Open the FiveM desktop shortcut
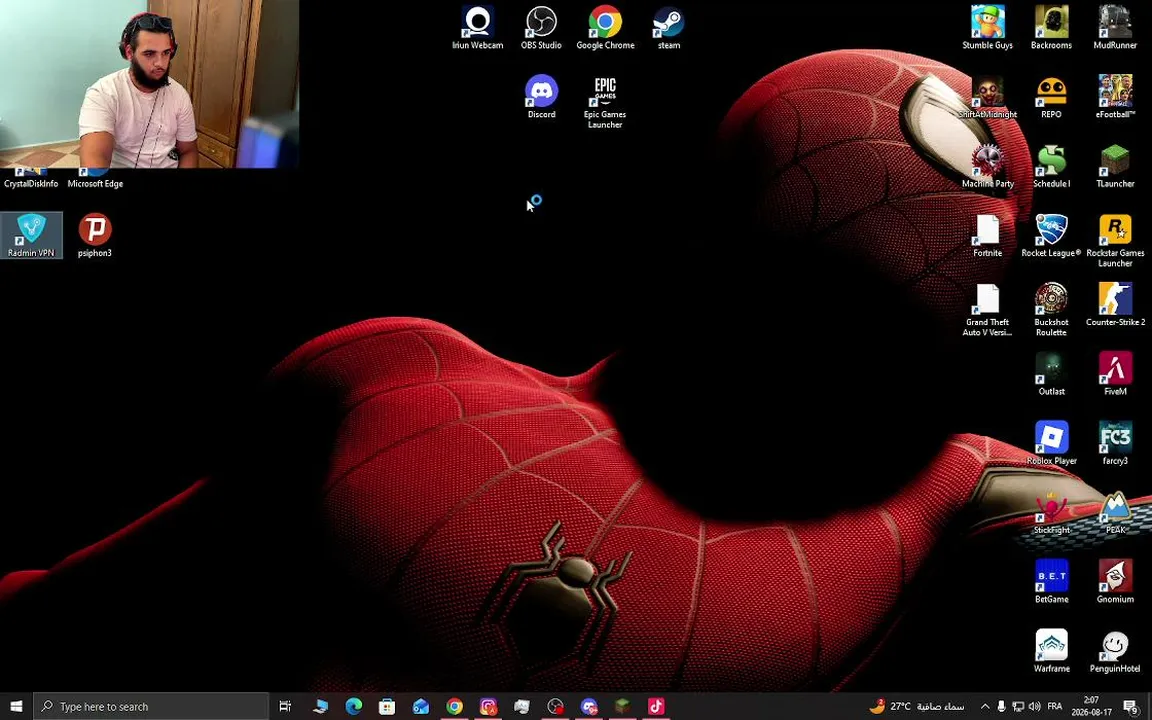Screen dimensions: 1152x720 click(x=1115, y=374)
